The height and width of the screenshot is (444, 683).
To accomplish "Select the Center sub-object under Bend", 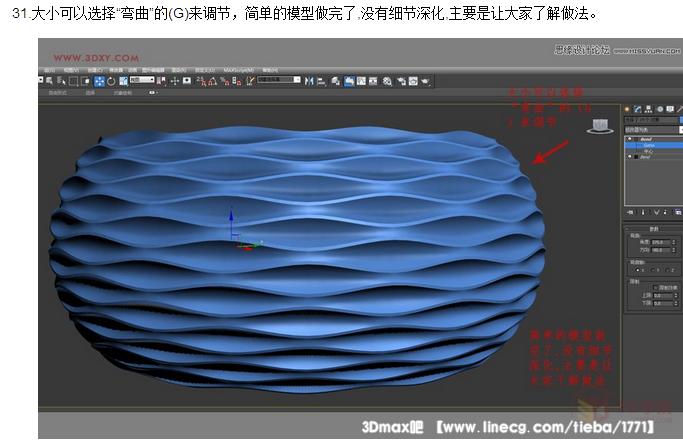I will (648, 151).
